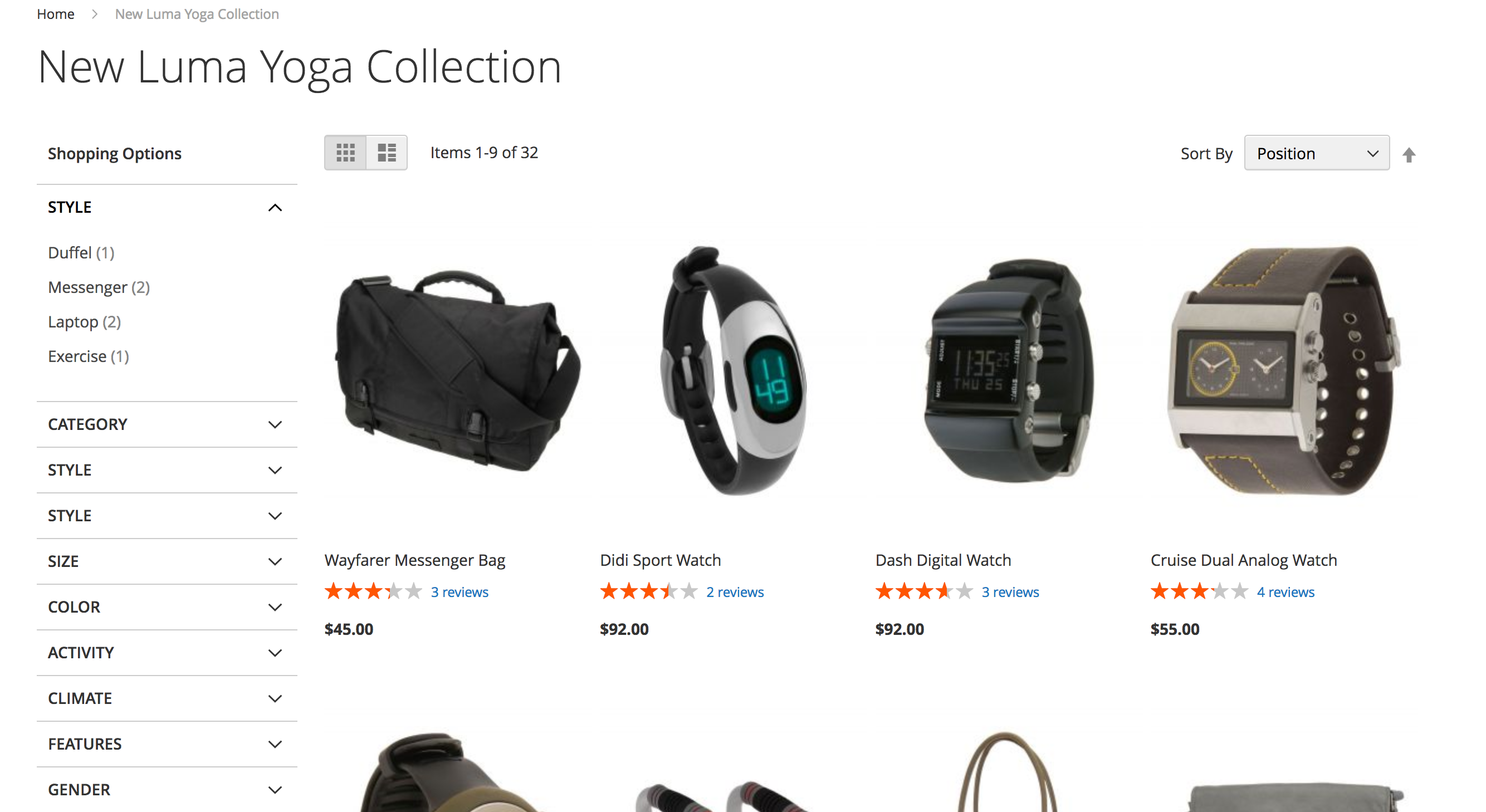Choose the Exercise style filter
The width and height of the screenshot is (1486, 812).
(x=88, y=357)
